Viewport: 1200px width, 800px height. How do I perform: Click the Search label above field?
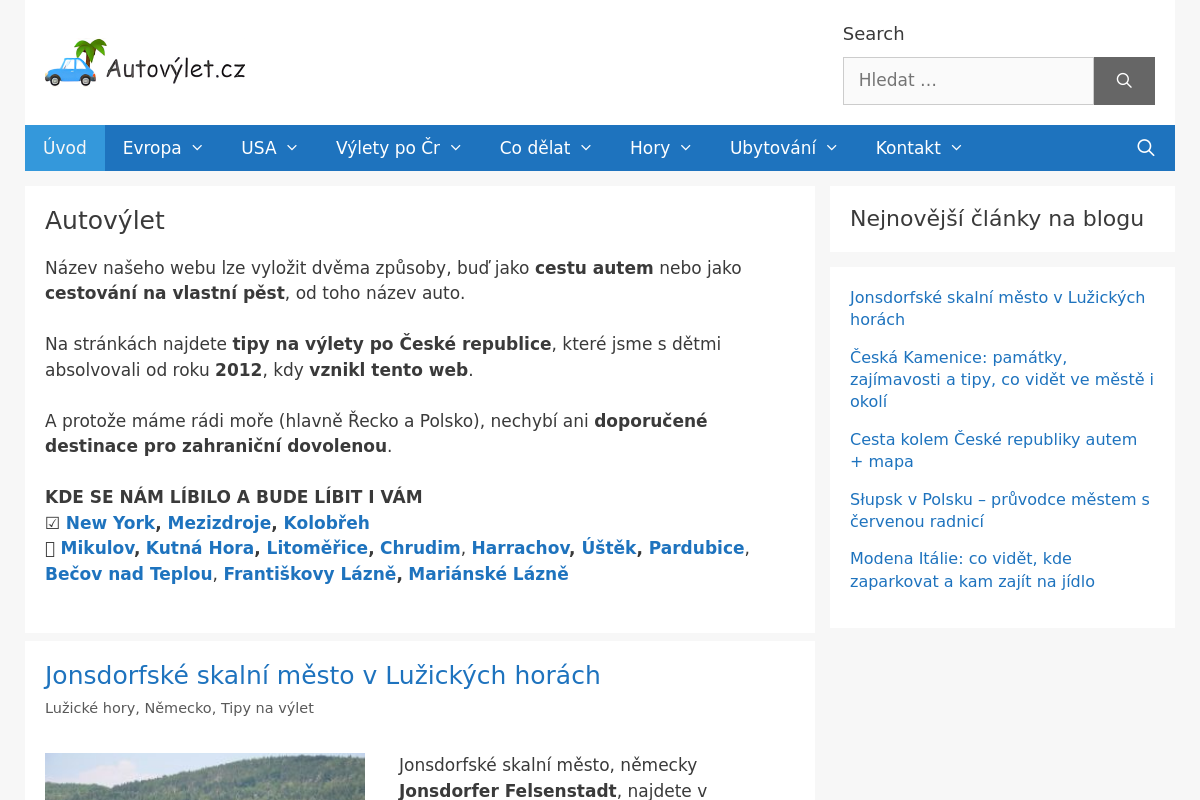coord(873,34)
